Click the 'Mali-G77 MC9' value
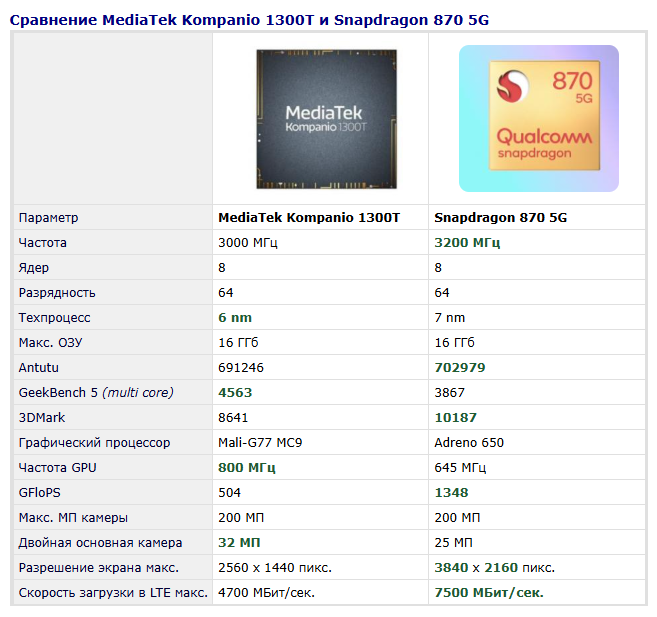This screenshot has width=657, height=617. click(x=260, y=443)
